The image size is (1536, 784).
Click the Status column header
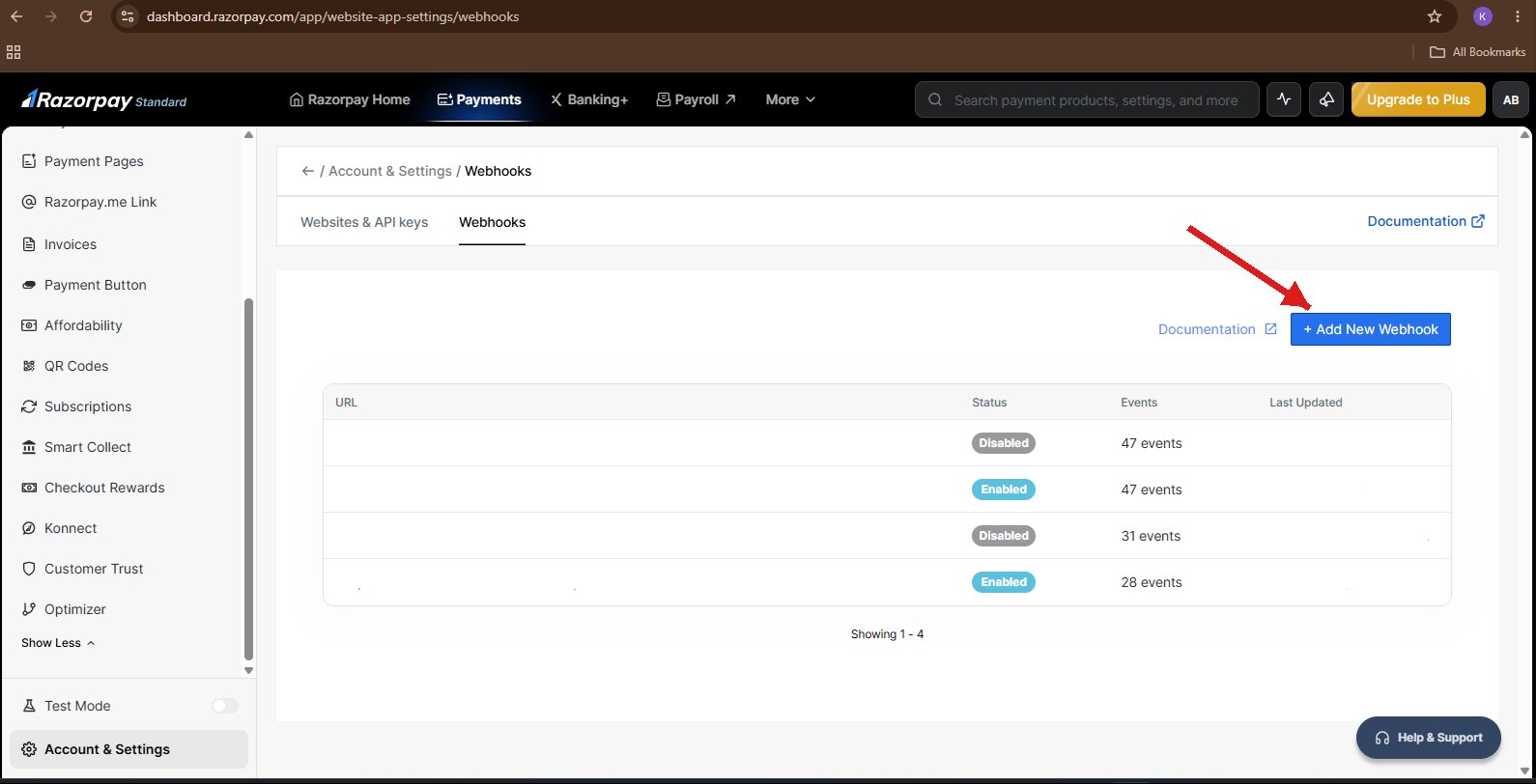click(x=989, y=403)
